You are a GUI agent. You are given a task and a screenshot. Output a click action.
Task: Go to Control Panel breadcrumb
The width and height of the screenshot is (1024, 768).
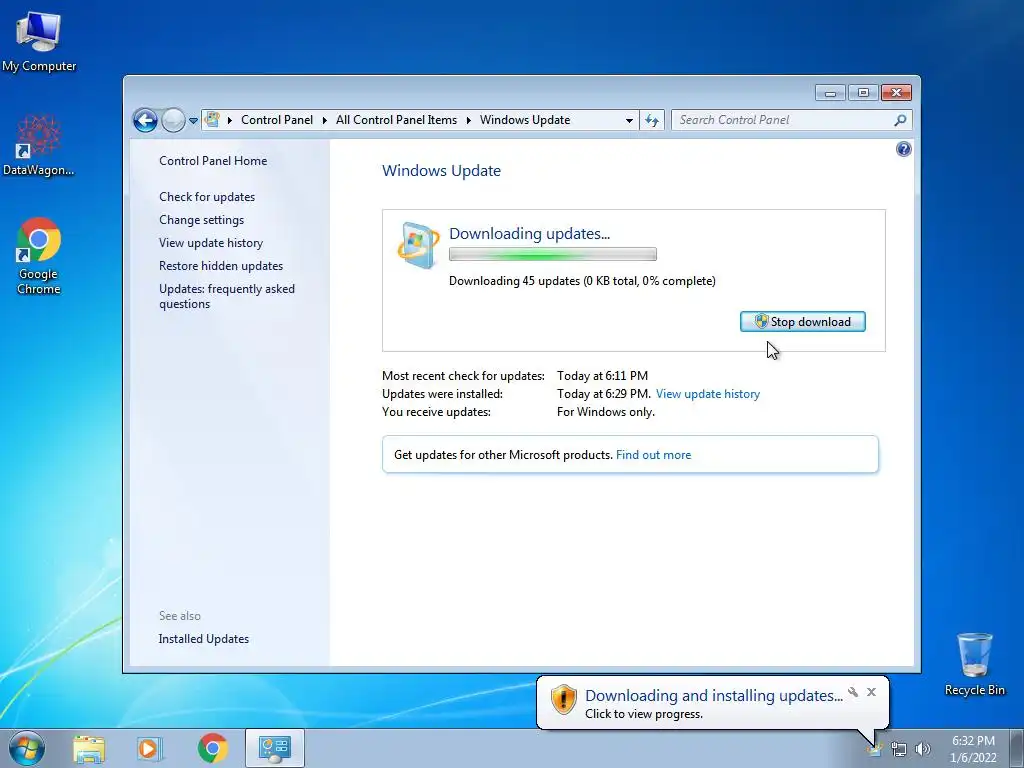[x=277, y=120]
